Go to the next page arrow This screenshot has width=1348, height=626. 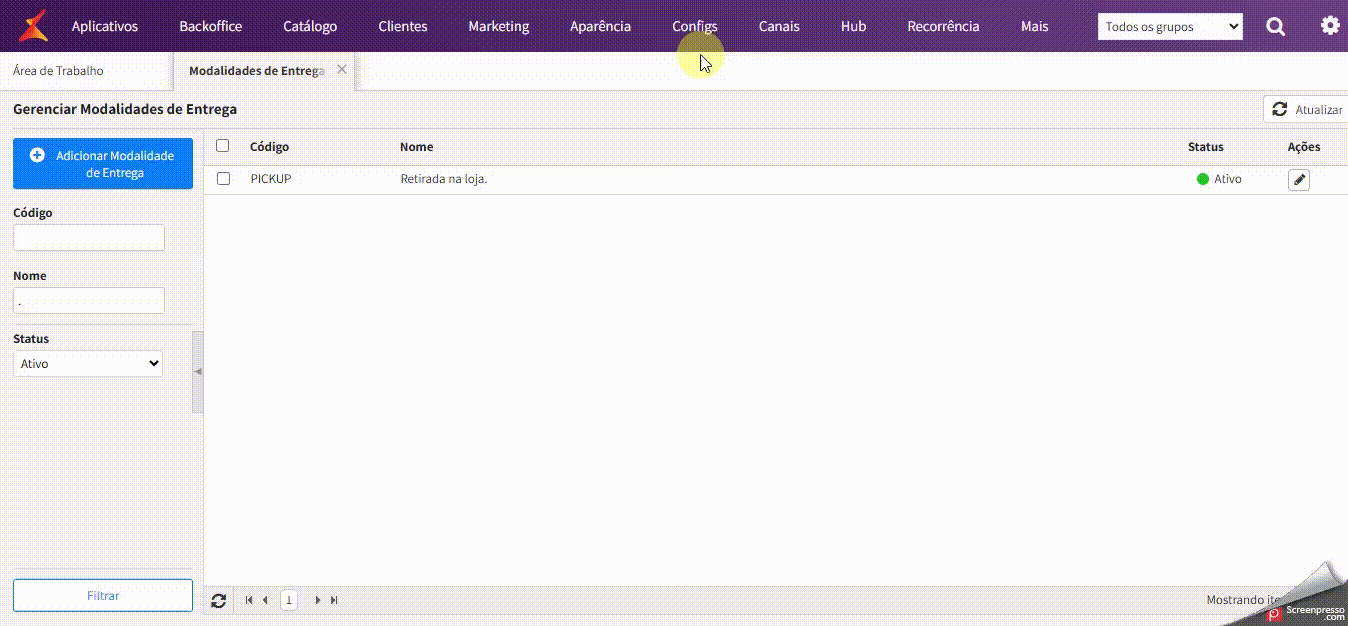318,600
